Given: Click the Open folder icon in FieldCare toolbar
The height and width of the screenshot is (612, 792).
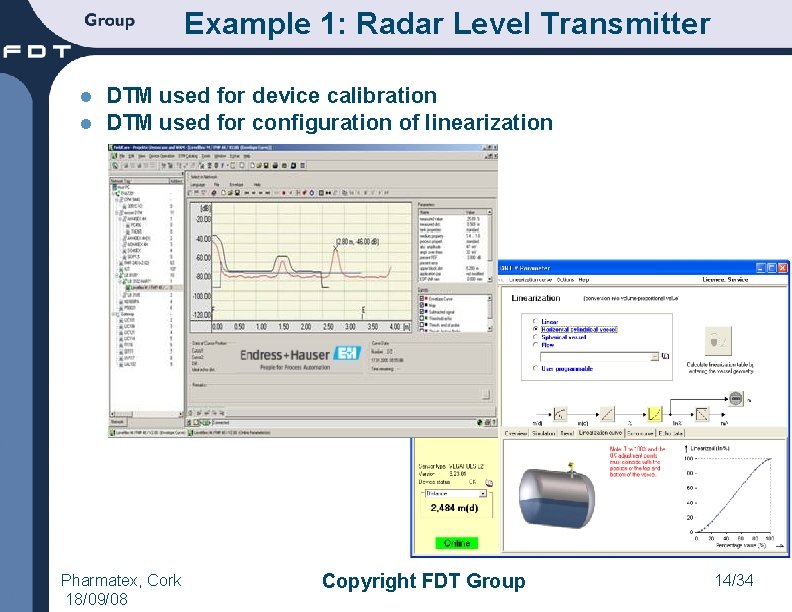Looking at the screenshot, I should tap(259, 165).
